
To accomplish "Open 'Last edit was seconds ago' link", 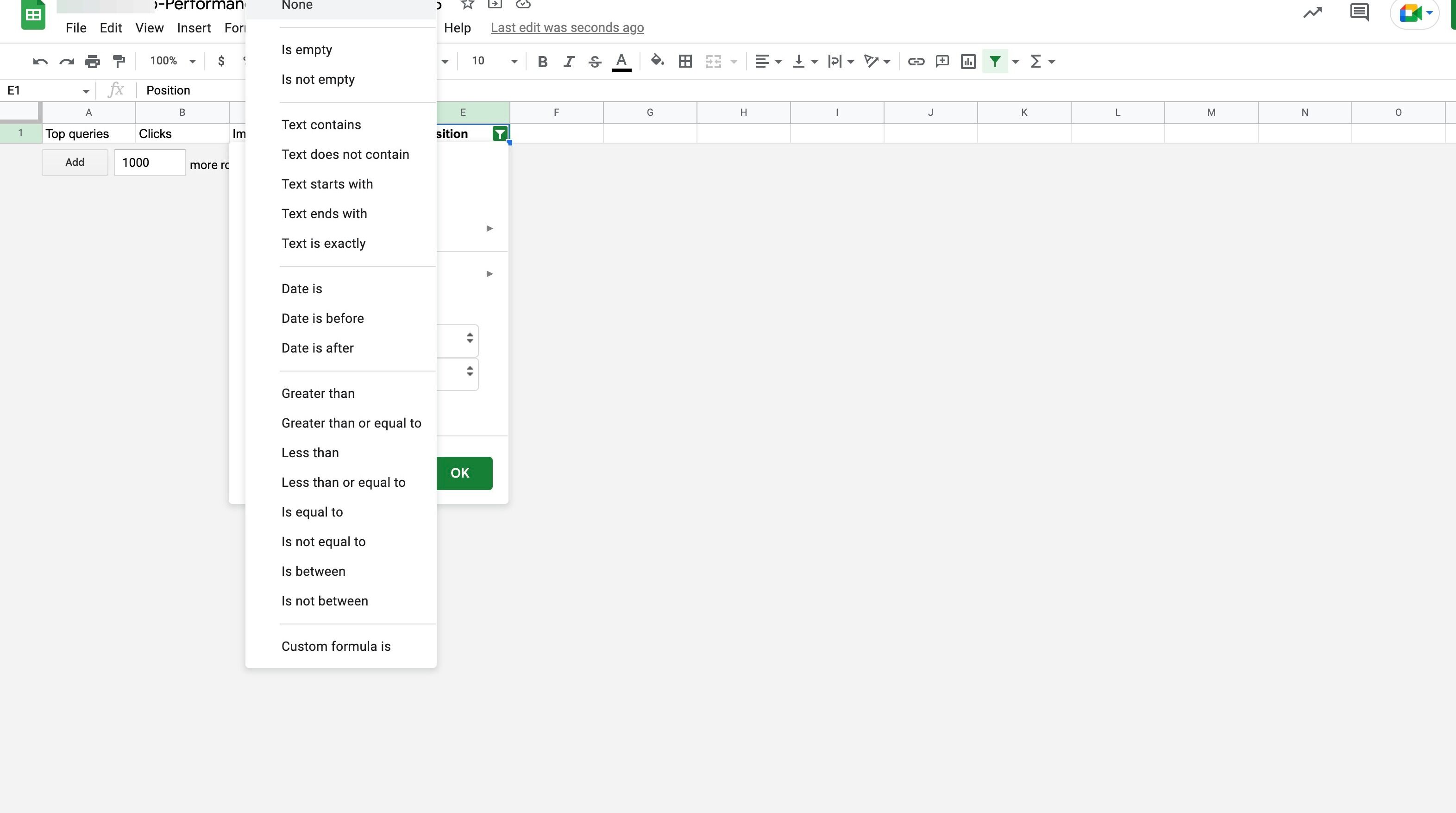I will (x=567, y=28).
